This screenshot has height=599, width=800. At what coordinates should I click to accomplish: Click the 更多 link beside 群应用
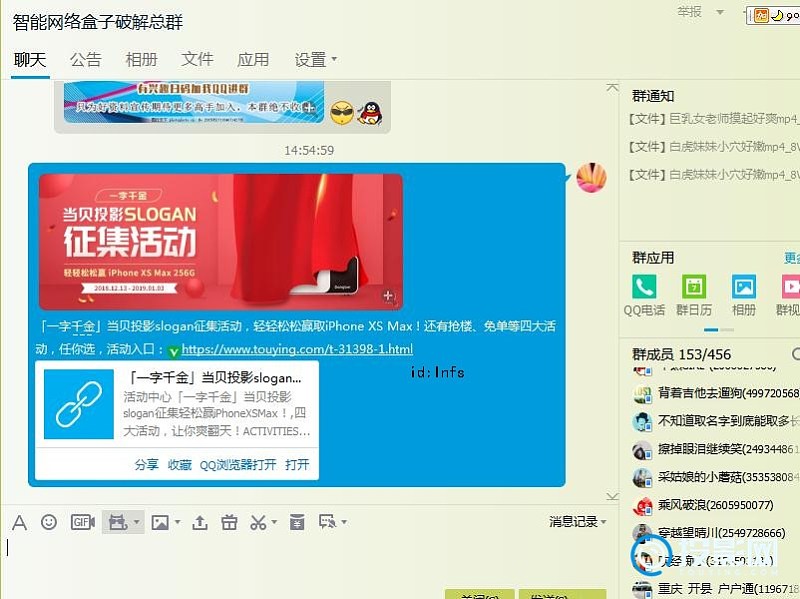point(792,258)
